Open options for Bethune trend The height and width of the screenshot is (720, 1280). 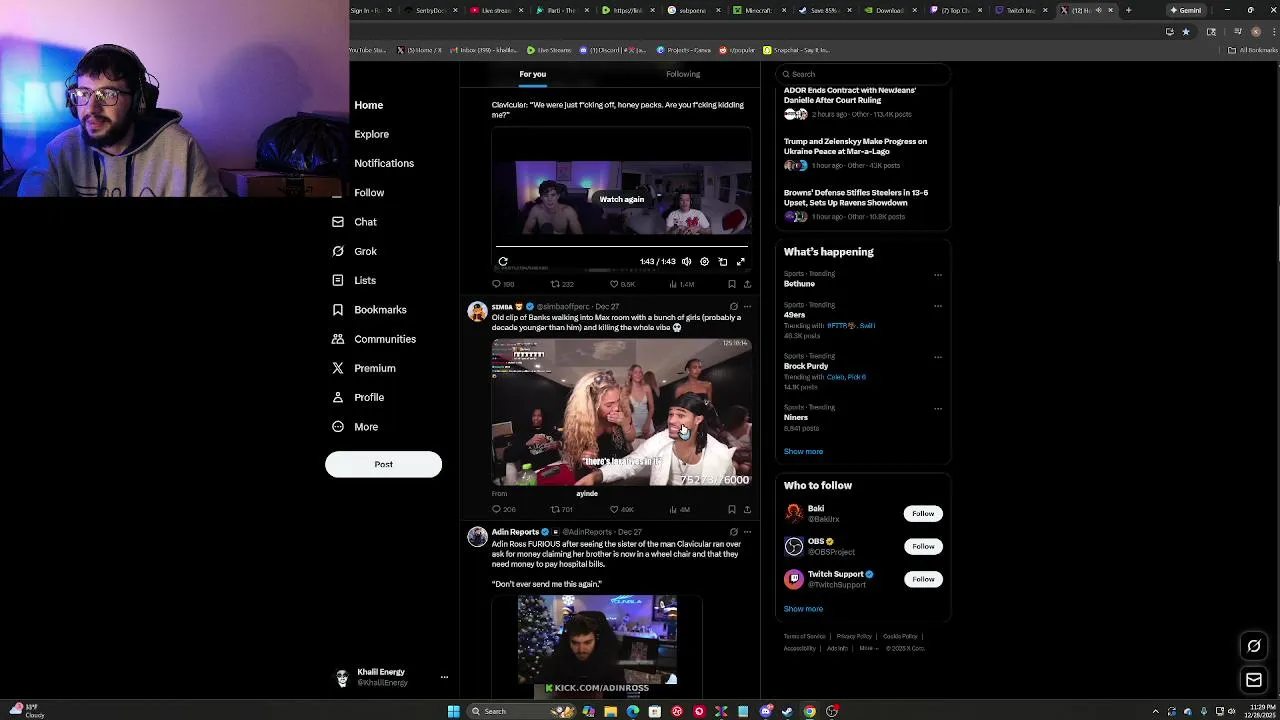pyautogui.click(x=938, y=275)
